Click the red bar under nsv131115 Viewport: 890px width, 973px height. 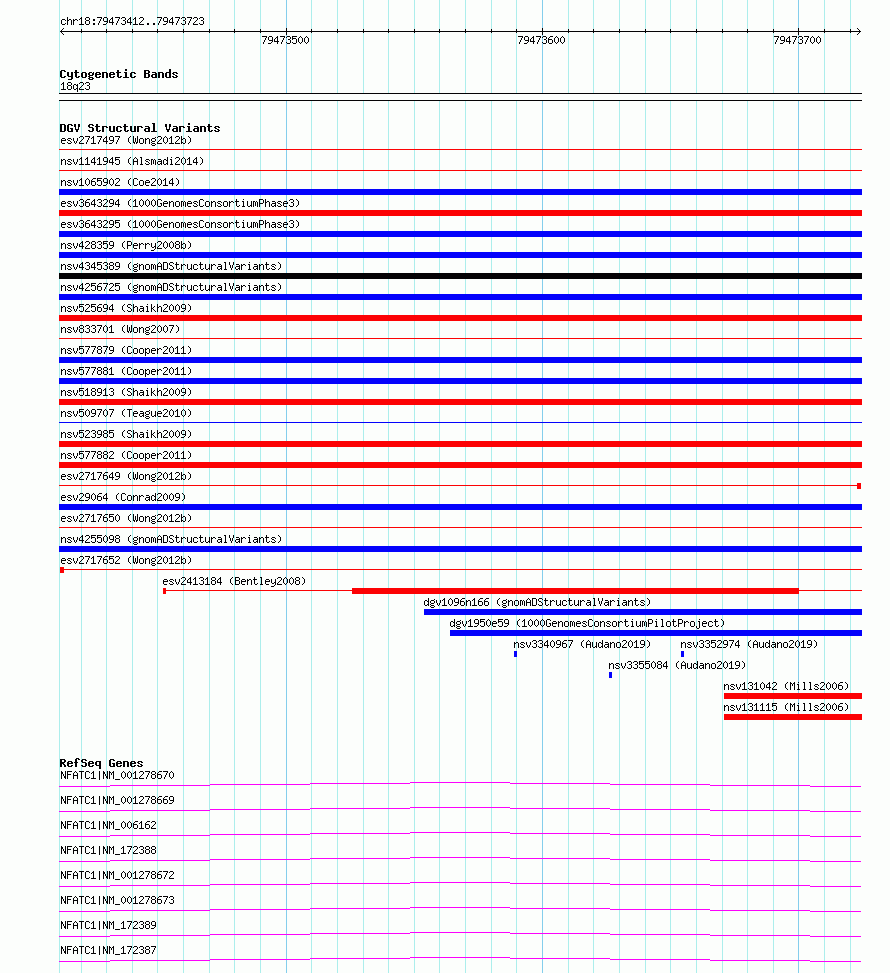click(x=793, y=717)
